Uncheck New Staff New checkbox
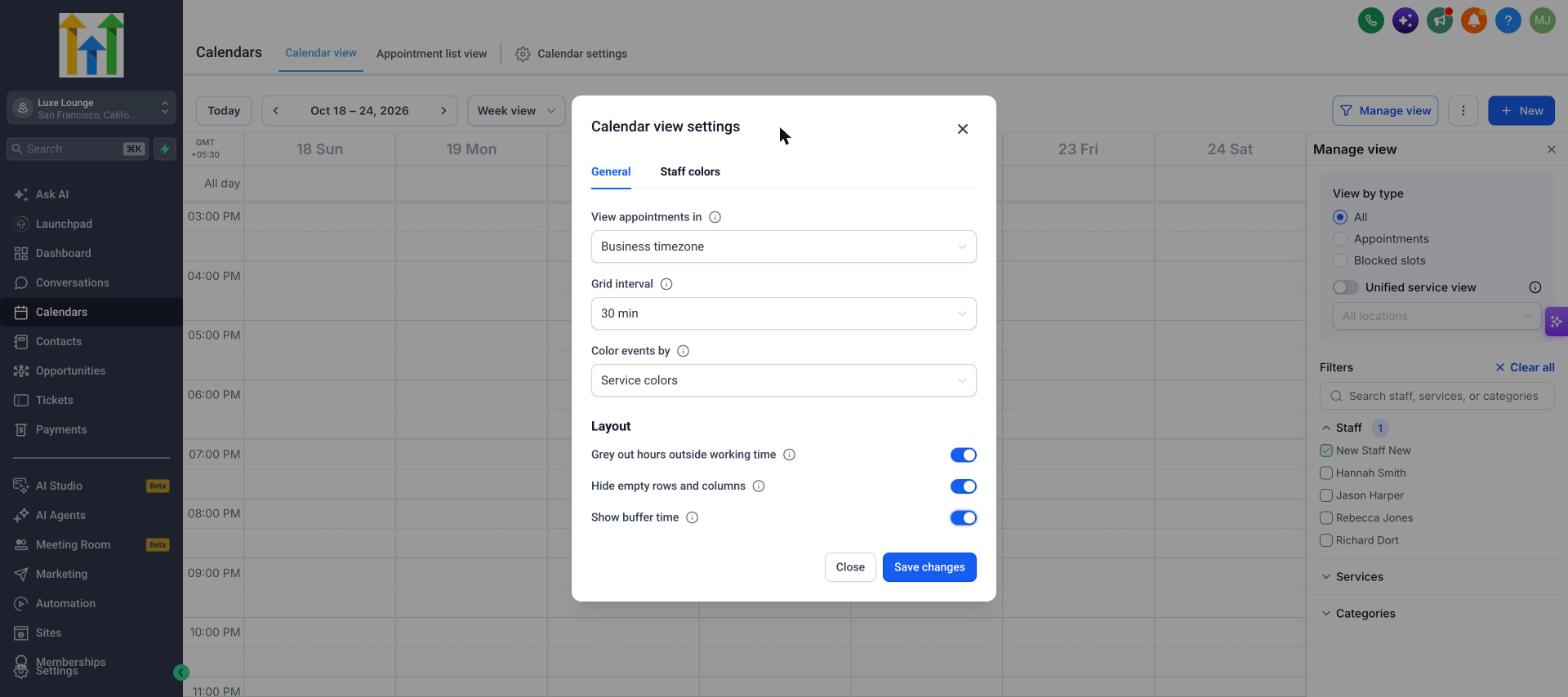The width and height of the screenshot is (1568, 697). coord(1326,451)
